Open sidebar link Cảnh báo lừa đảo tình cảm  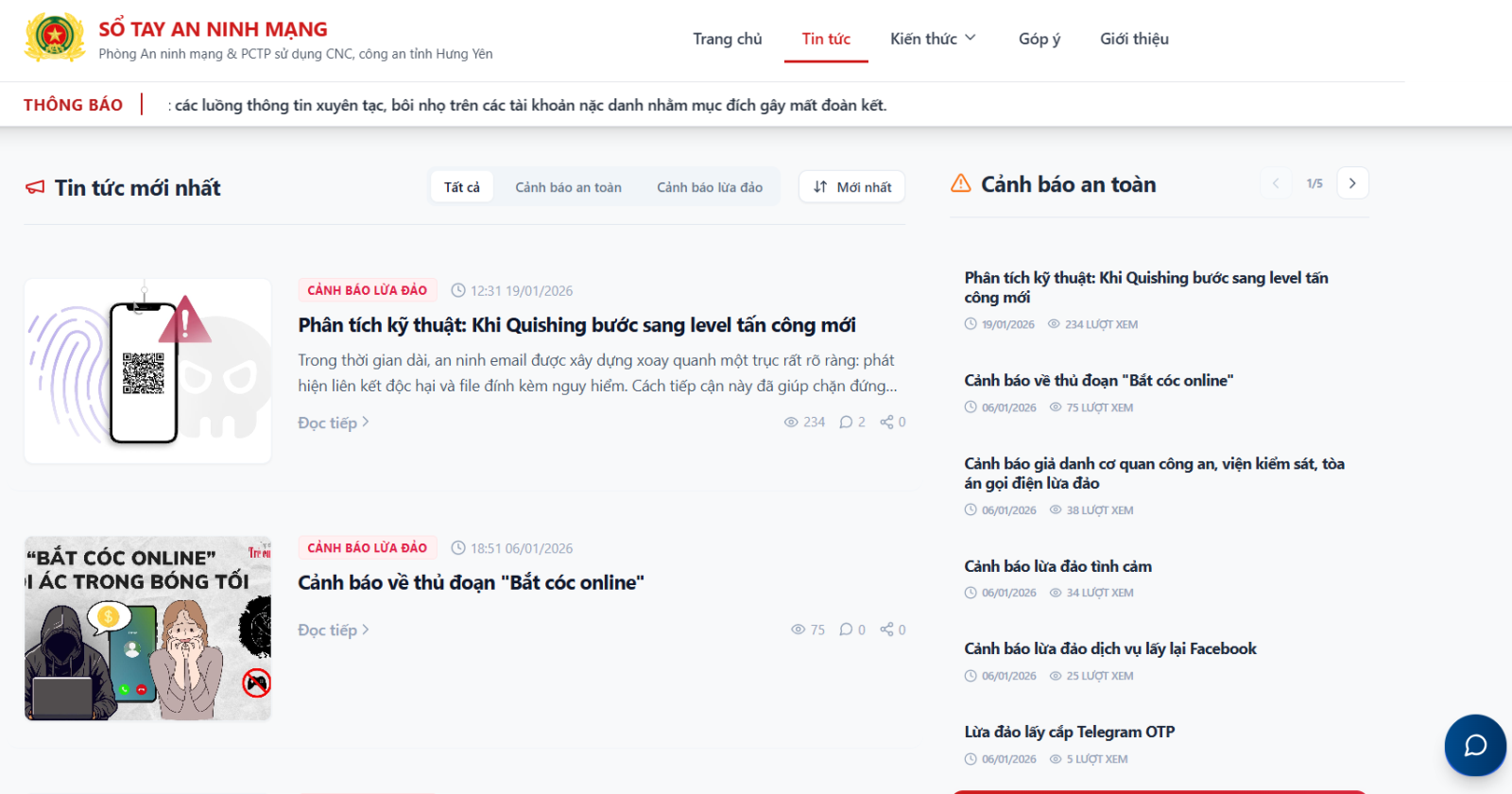coord(1057,566)
